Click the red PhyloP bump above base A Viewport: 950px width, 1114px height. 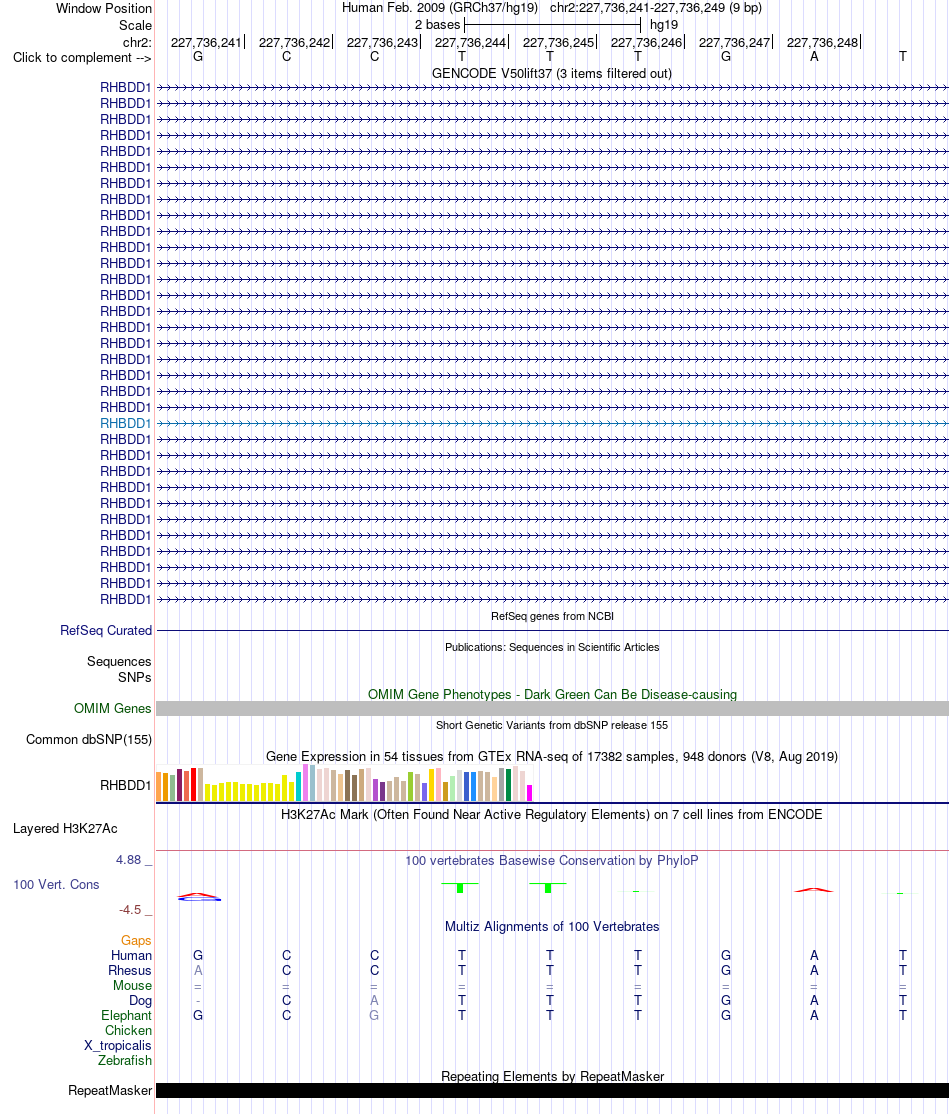[x=814, y=889]
